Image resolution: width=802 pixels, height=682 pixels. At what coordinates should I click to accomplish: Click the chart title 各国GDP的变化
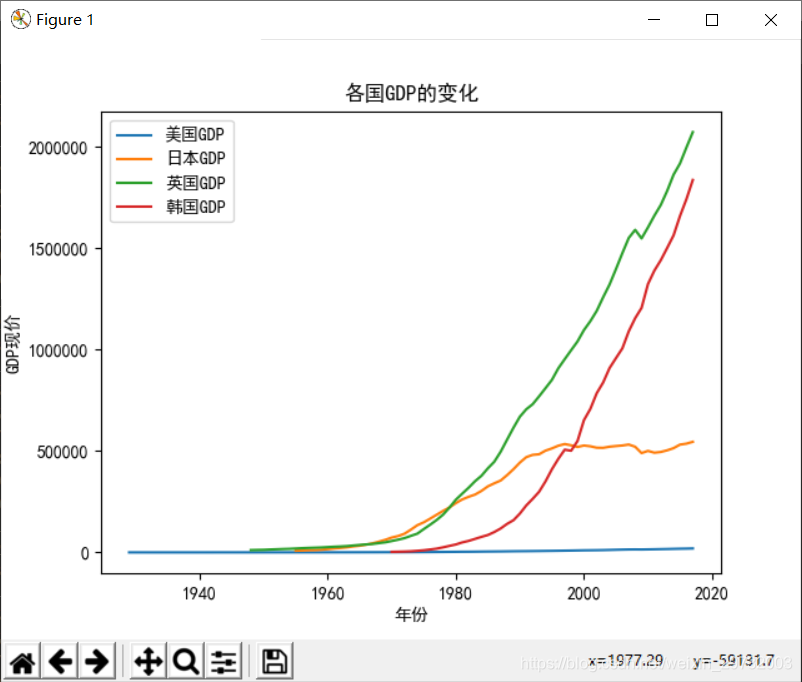coord(411,93)
